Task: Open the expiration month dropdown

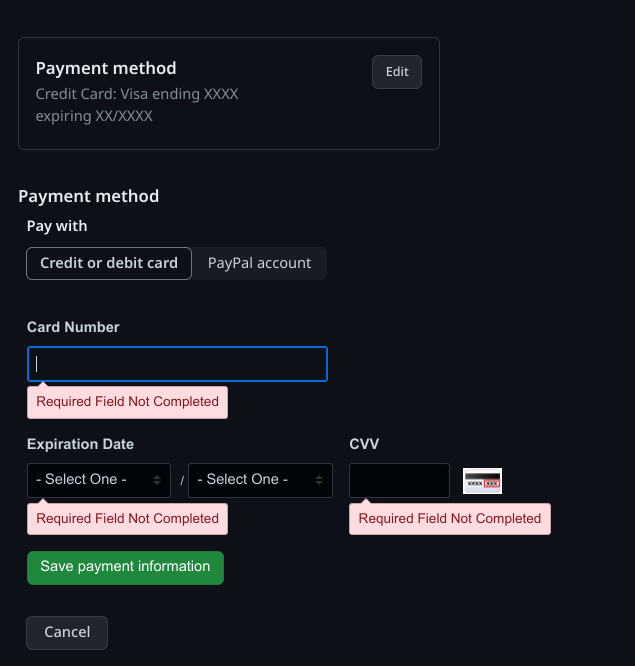Action: point(99,480)
